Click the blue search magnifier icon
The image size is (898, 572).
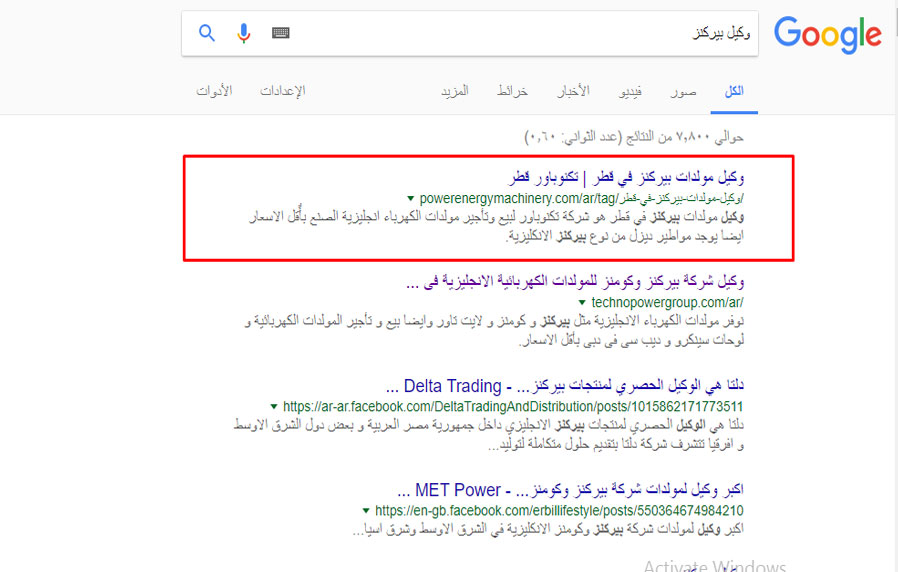207,33
